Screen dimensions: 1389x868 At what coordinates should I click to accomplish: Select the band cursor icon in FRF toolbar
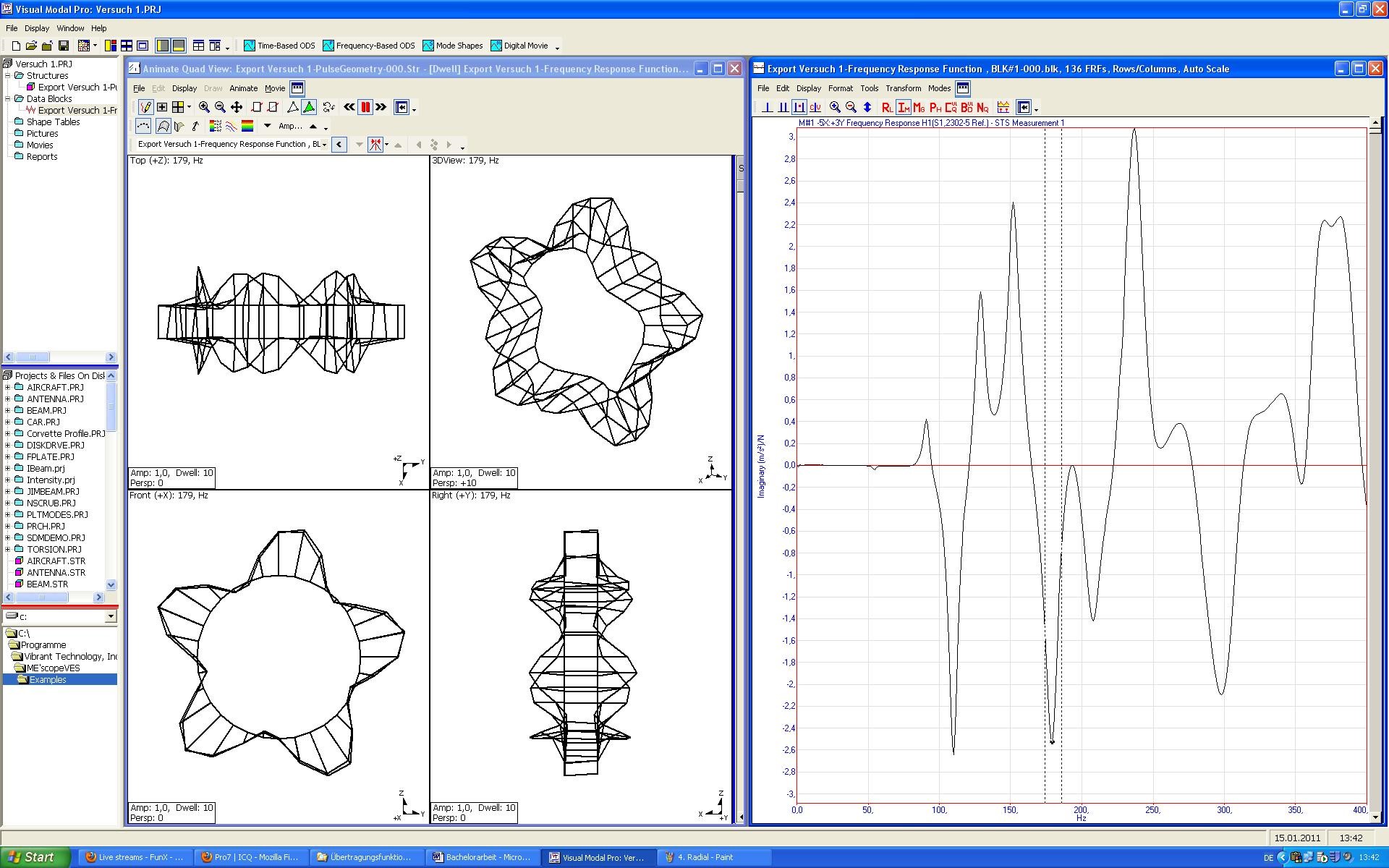pos(783,107)
